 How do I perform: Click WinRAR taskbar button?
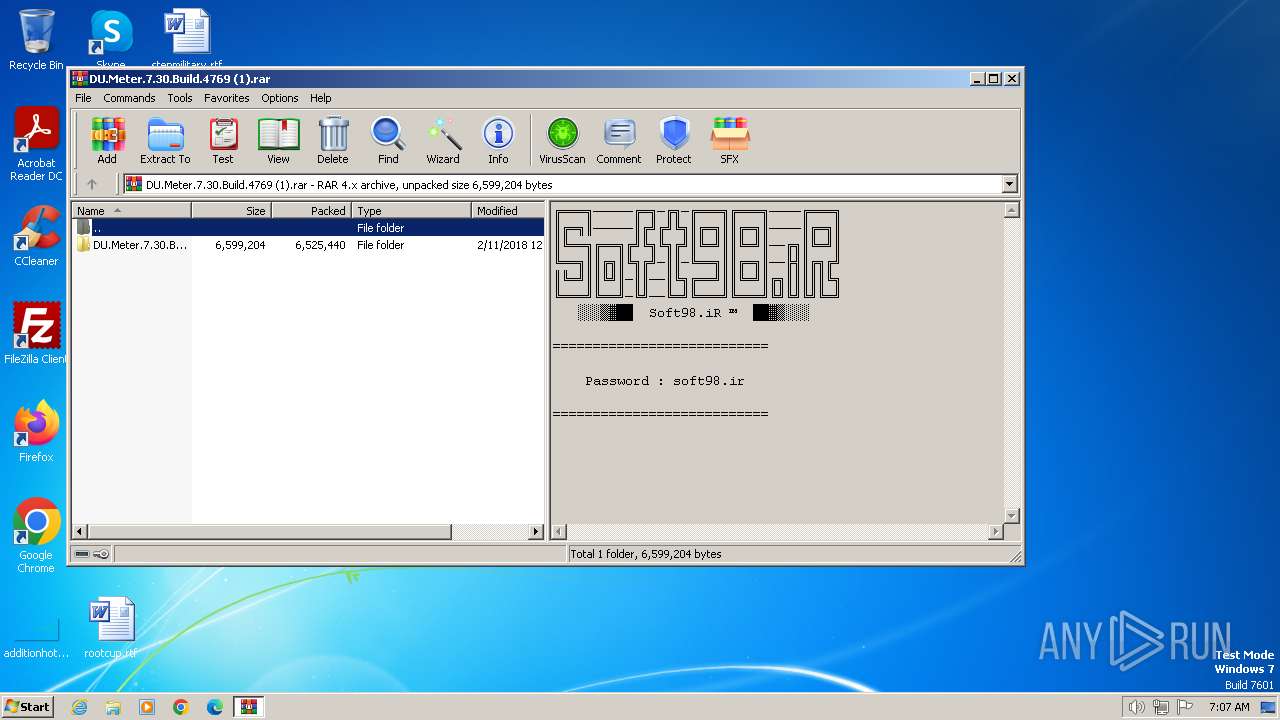tap(249, 707)
